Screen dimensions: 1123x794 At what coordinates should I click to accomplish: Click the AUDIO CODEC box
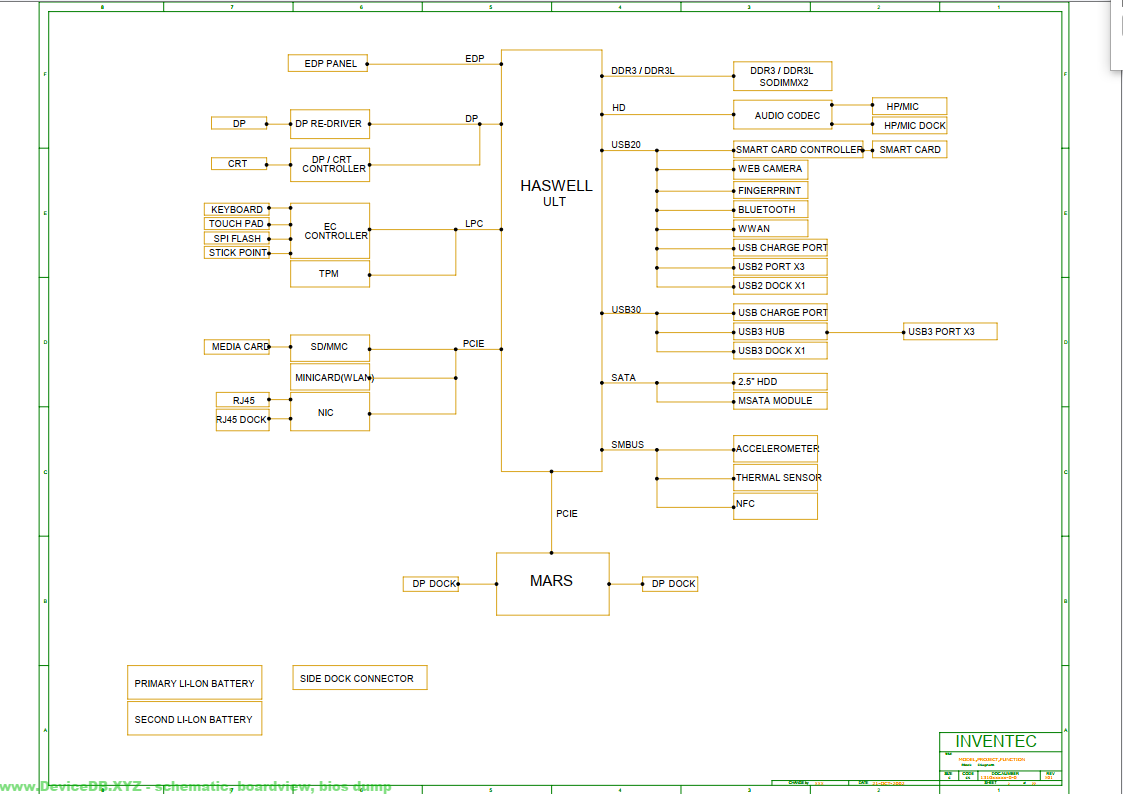coord(782,115)
